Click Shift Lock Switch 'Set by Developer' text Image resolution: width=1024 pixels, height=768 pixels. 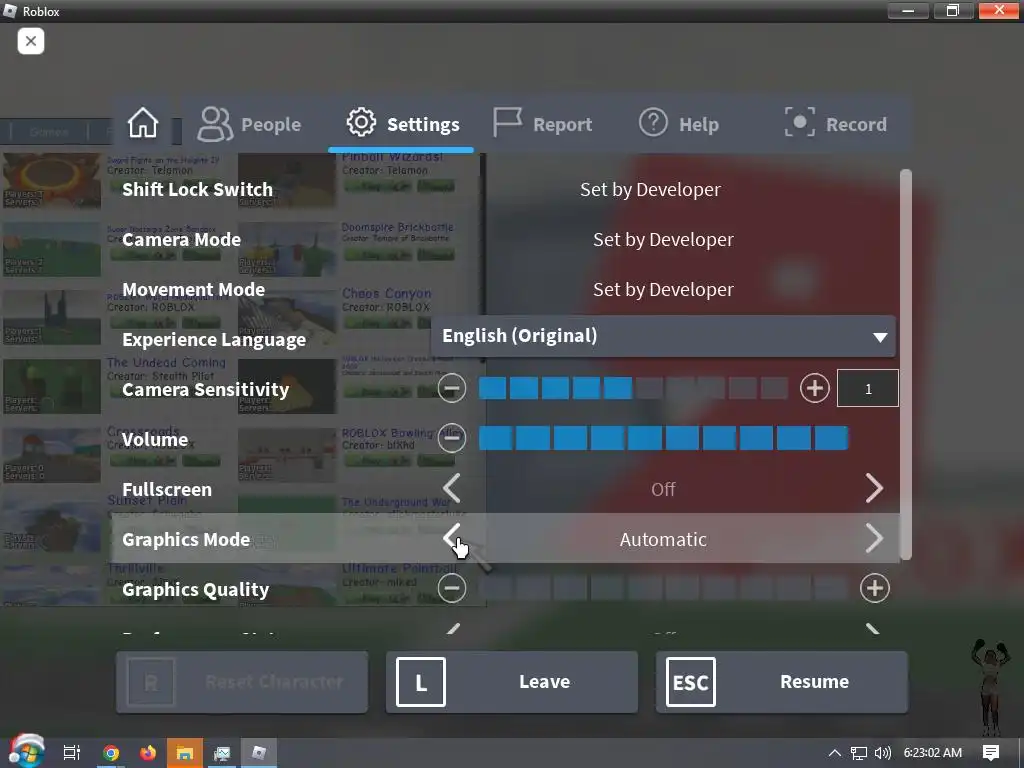point(650,189)
